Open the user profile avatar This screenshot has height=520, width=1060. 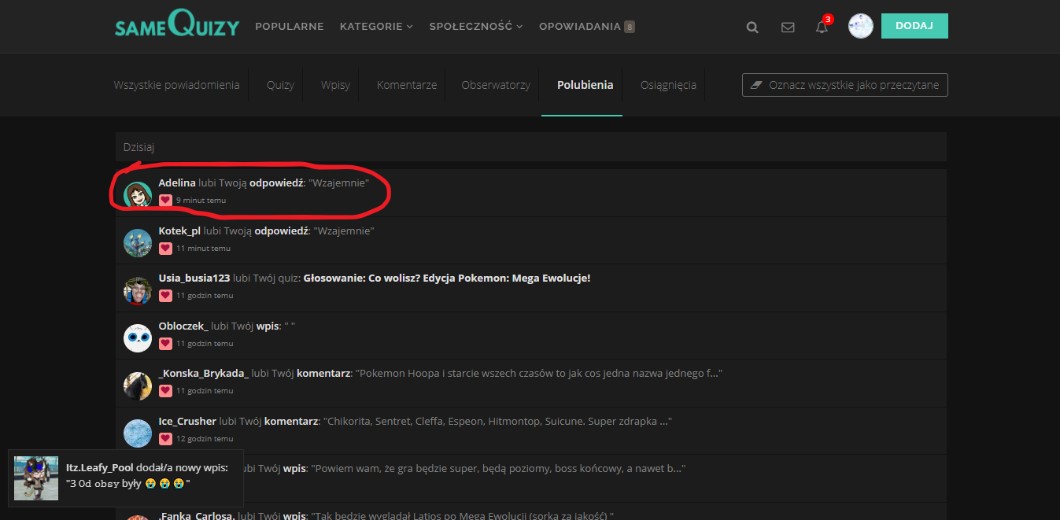pos(861,27)
